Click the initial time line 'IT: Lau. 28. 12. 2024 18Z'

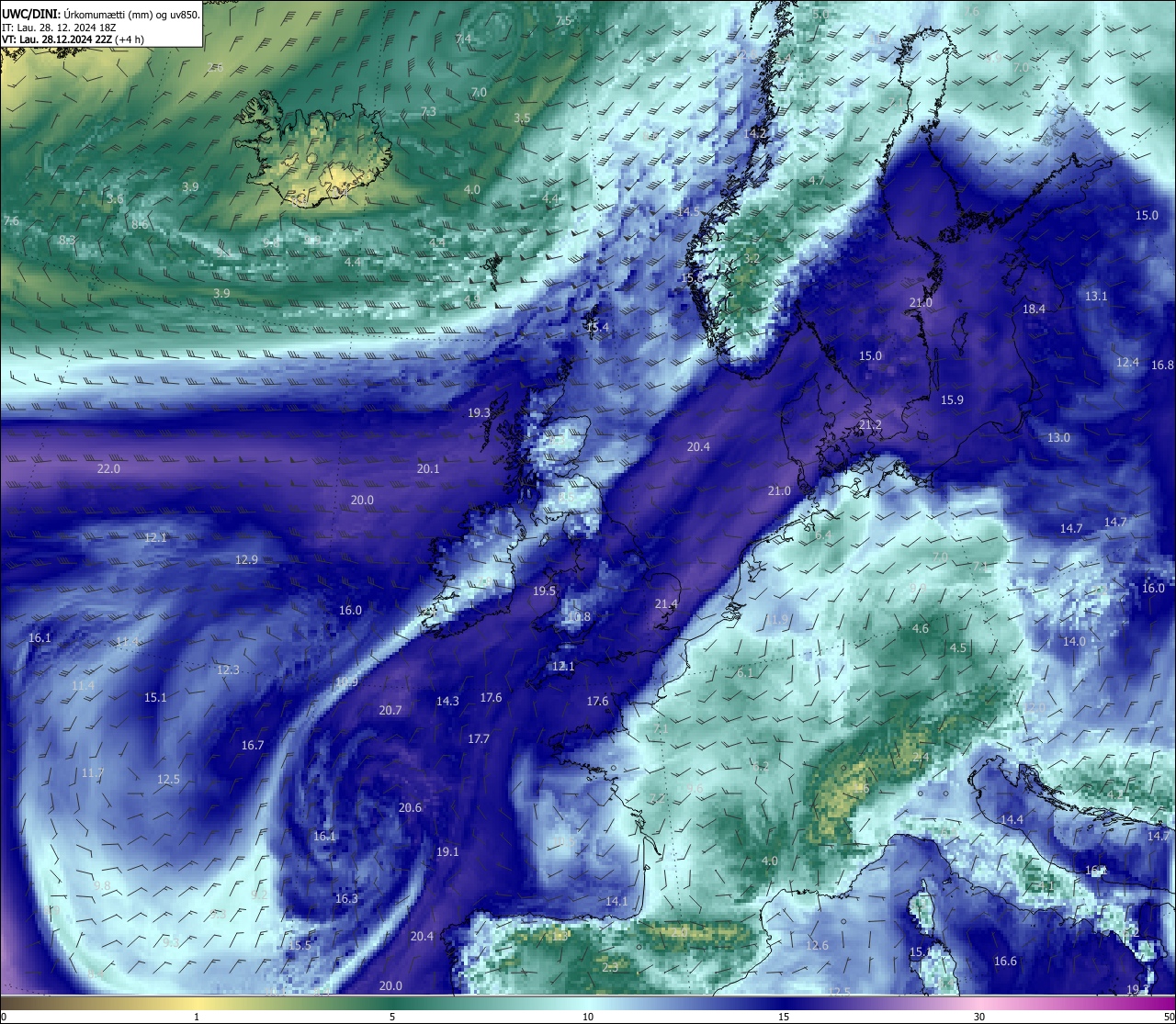pyautogui.click(x=59, y=28)
